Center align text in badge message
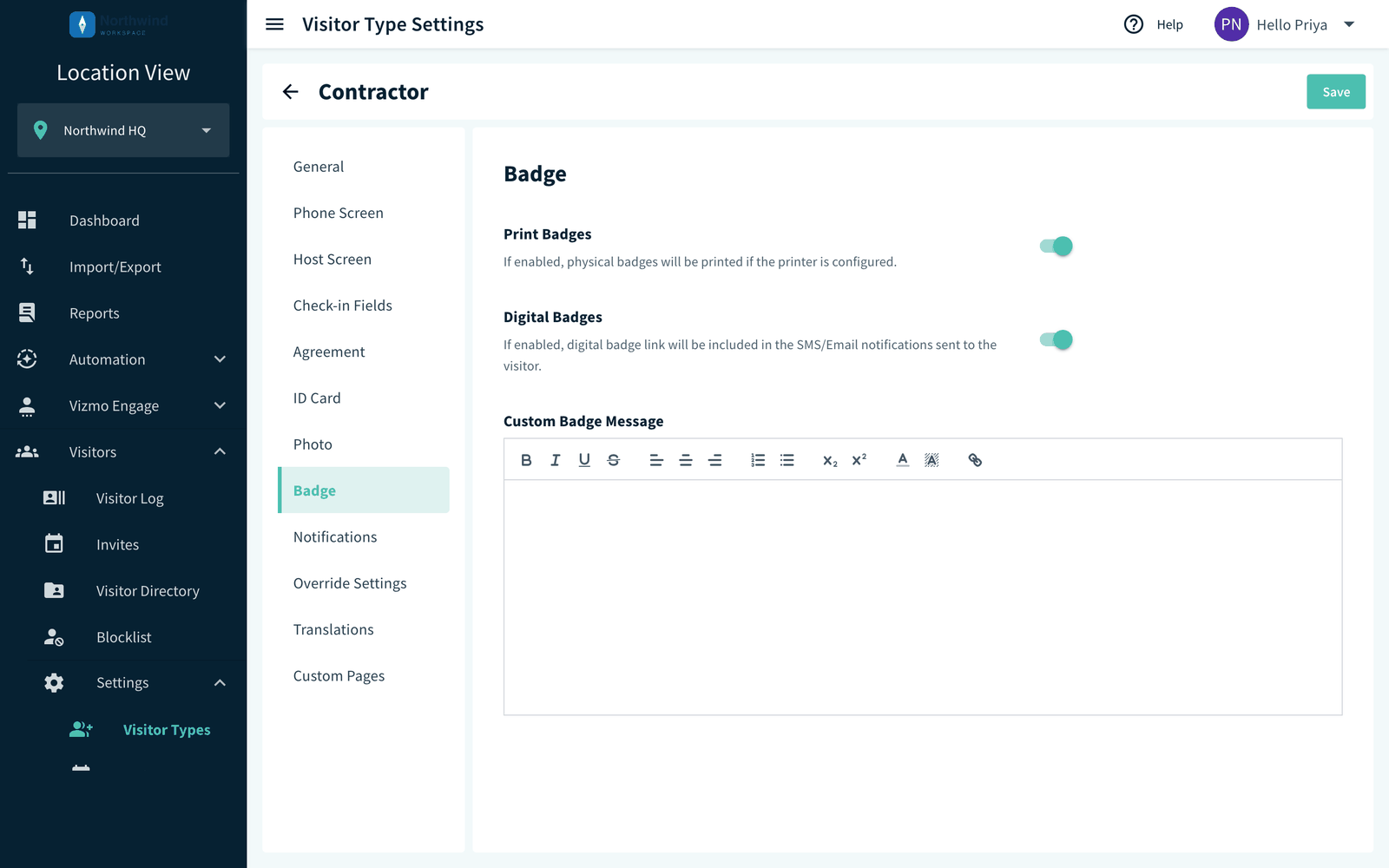 (686, 460)
